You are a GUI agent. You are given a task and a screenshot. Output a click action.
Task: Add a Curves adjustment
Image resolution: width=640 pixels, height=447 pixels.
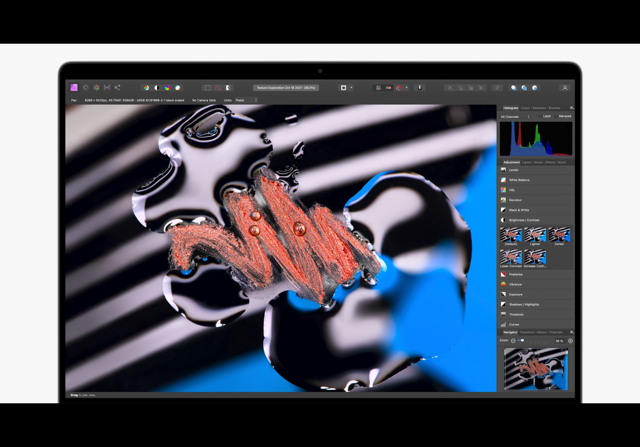coord(536,325)
